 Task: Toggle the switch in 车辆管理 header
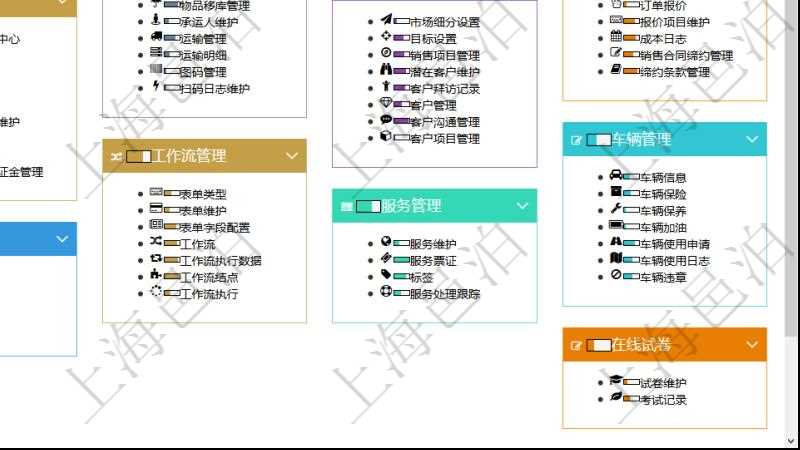click(599, 140)
